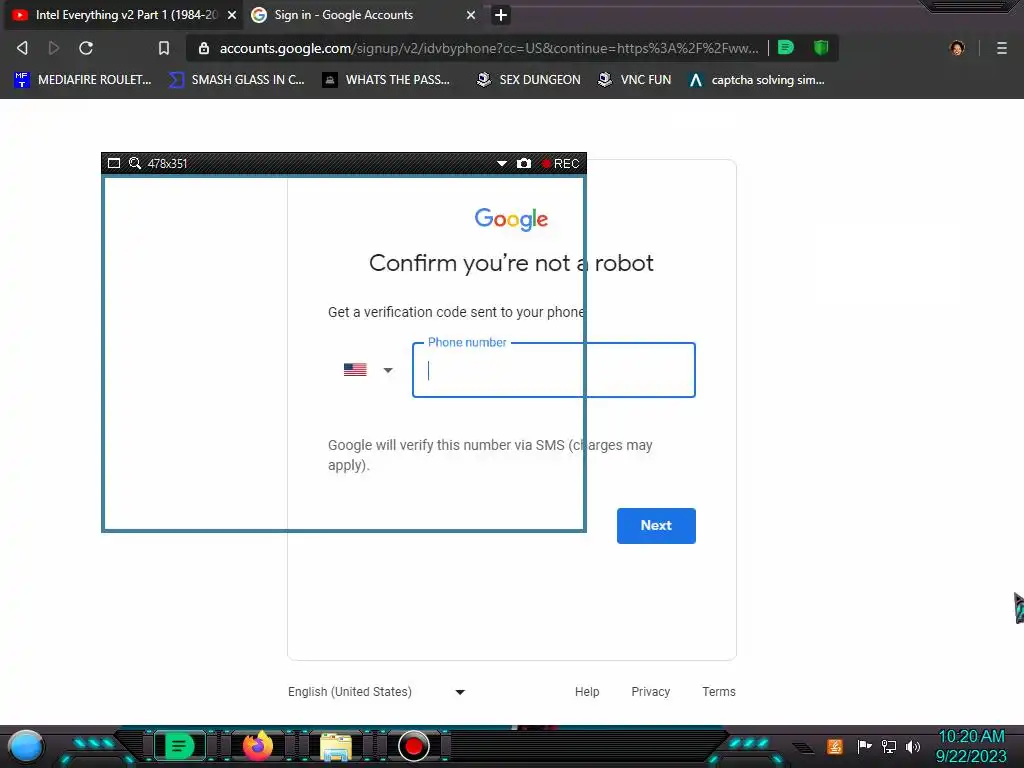
Task: Click the network tray icon
Action: tap(889, 746)
